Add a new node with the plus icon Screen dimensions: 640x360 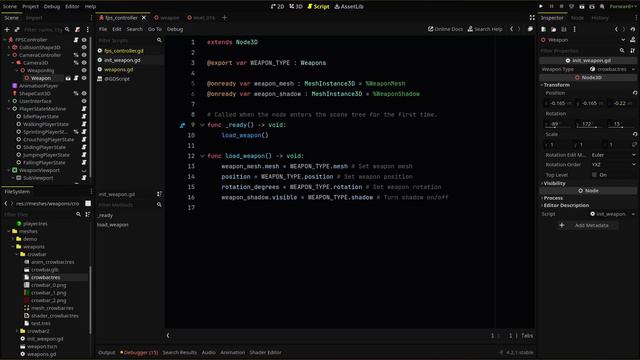point(7,29)
